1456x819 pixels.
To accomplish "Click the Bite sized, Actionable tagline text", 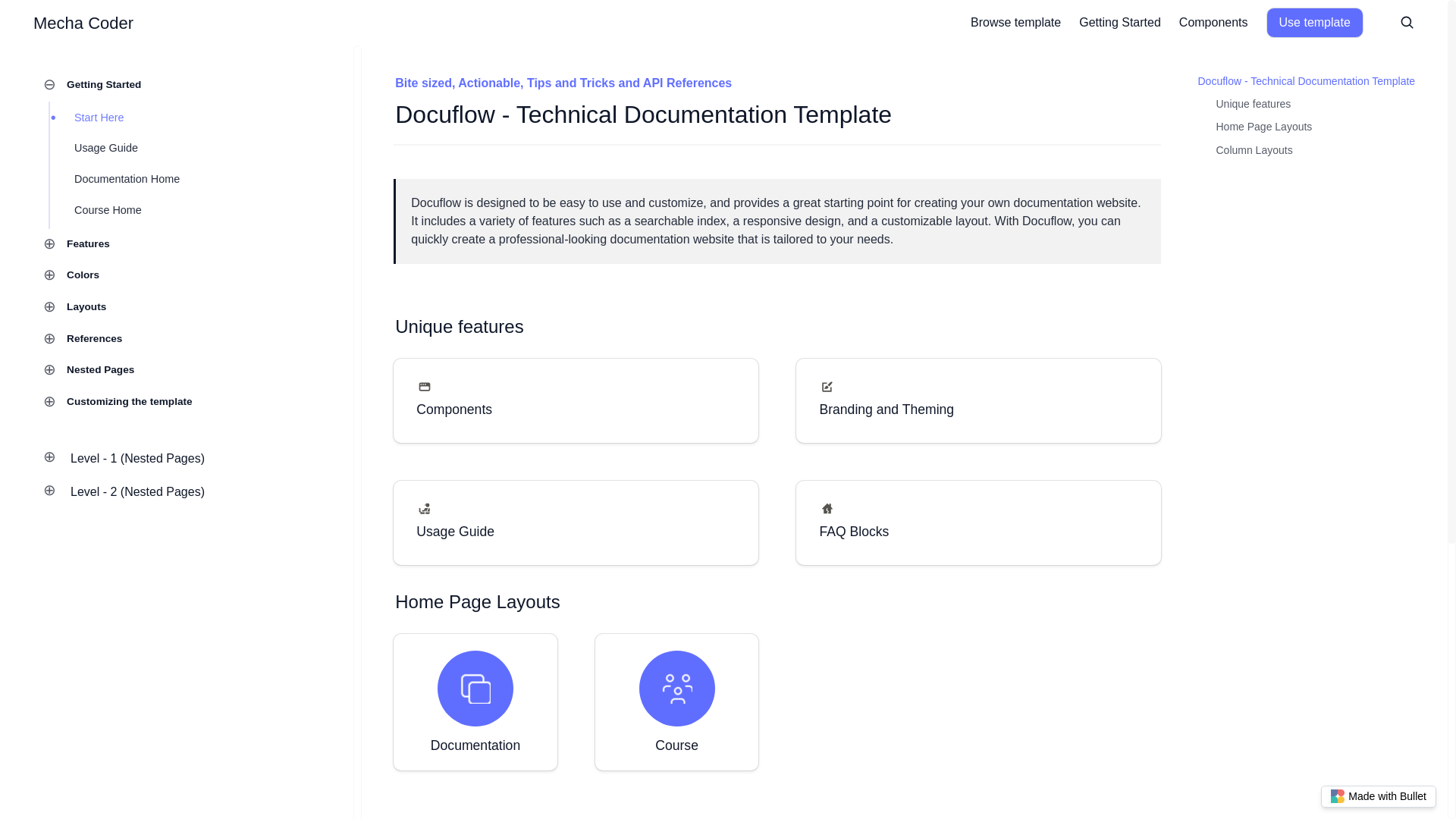I will [563, 83].
